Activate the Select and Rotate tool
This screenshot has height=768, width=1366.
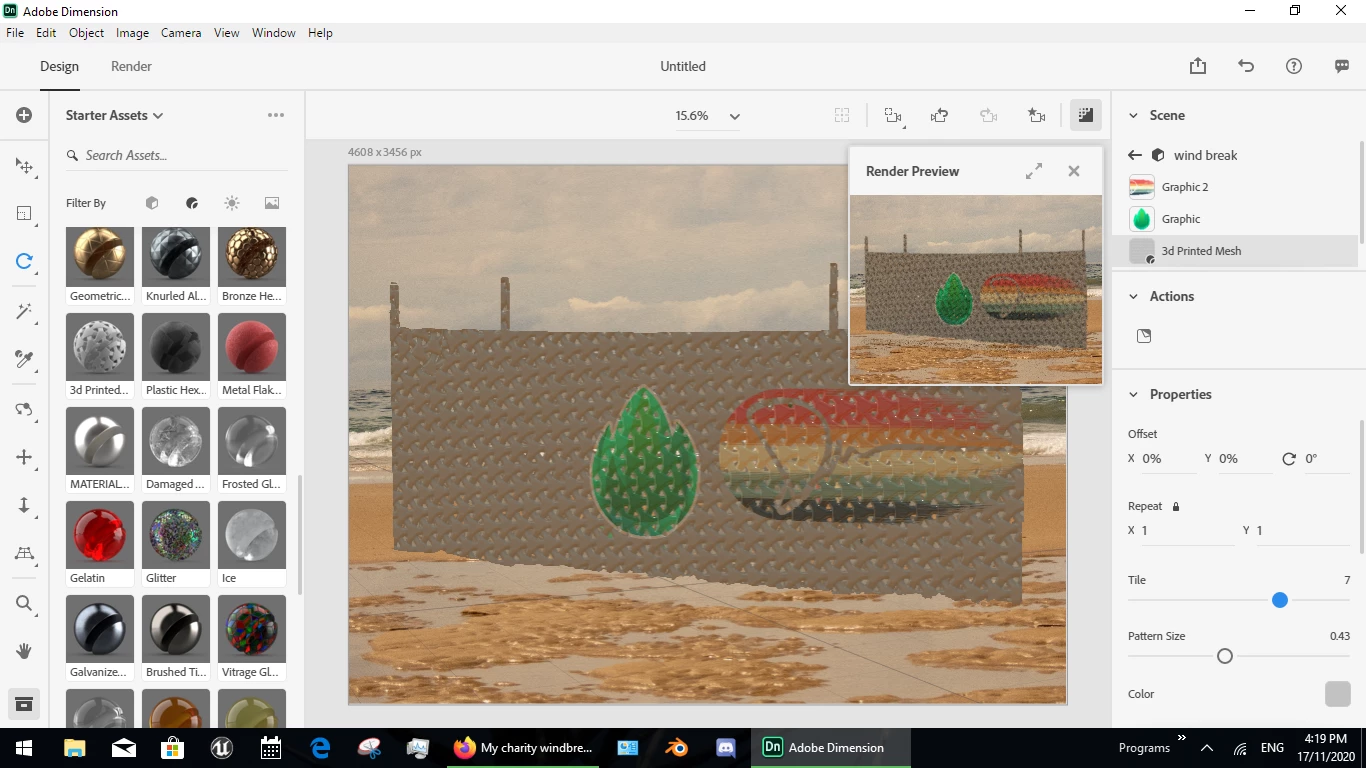24,261
